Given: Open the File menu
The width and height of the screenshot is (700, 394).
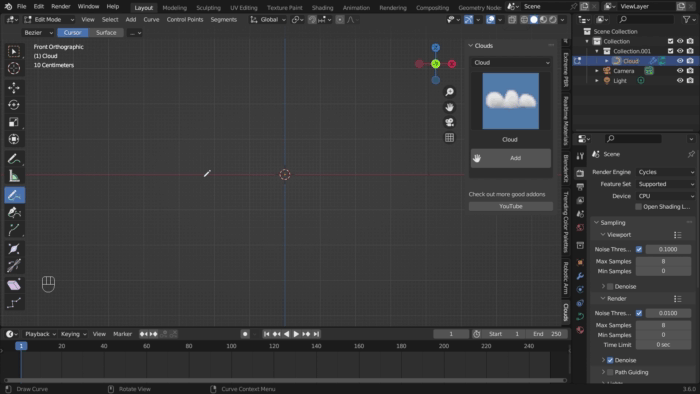Looking at the screenshot, I should point(21,7).
